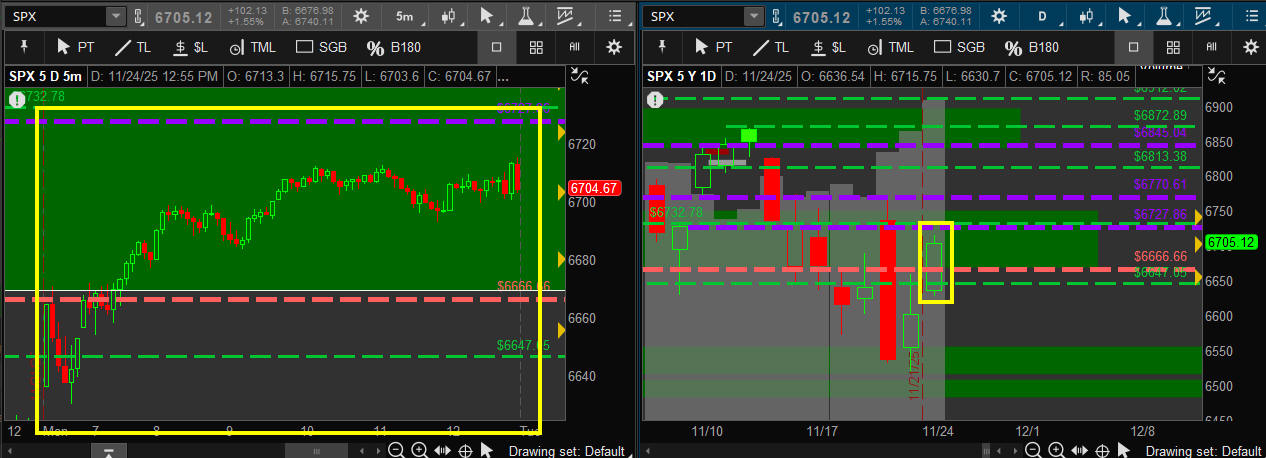Select the TL trendline tool in left chart
The height and width of the screenshot is (458, 1266).
coord(135,47)
